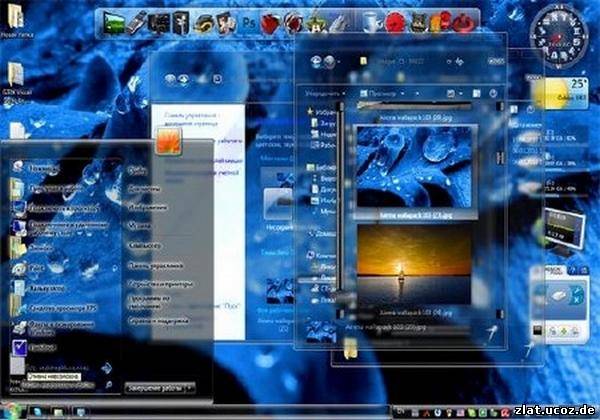Open the Recycle Bin dock icon
Viewport: 600px width, 420px height.
pyautogui.click(x=371, y=22)
